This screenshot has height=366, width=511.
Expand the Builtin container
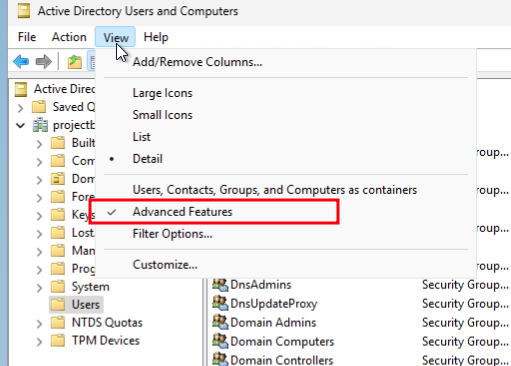(x=39, y=144)
